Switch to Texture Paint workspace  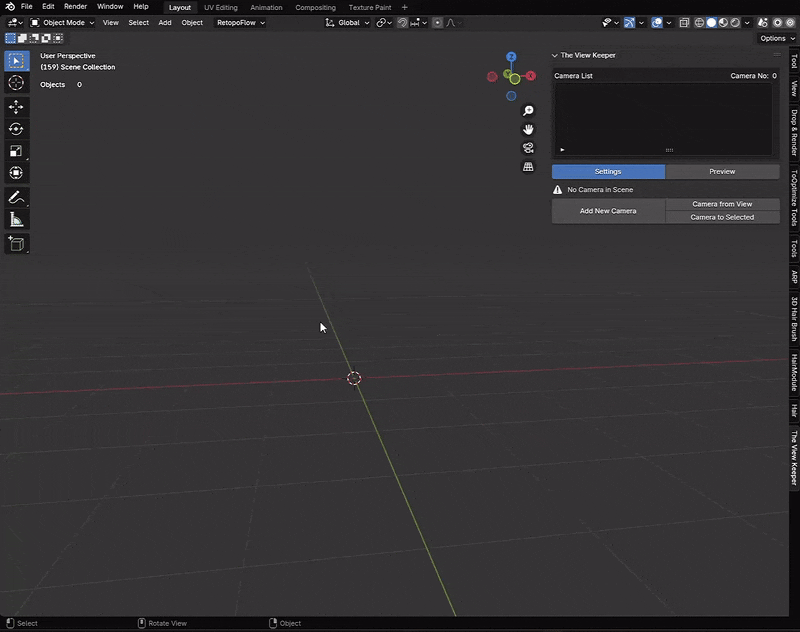pos(370,7)
